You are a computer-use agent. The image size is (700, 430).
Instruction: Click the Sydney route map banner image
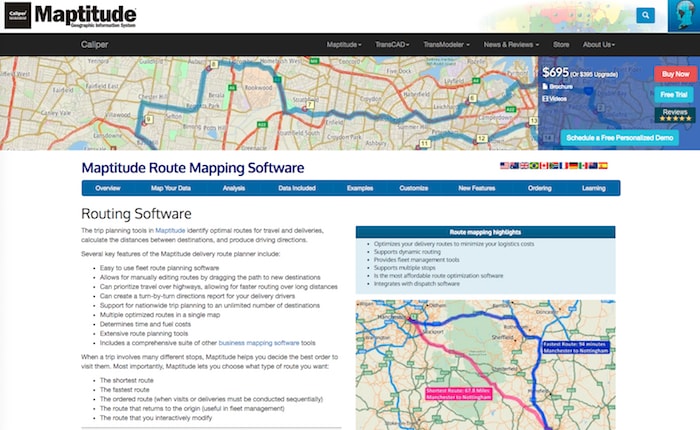coord(269,103)
